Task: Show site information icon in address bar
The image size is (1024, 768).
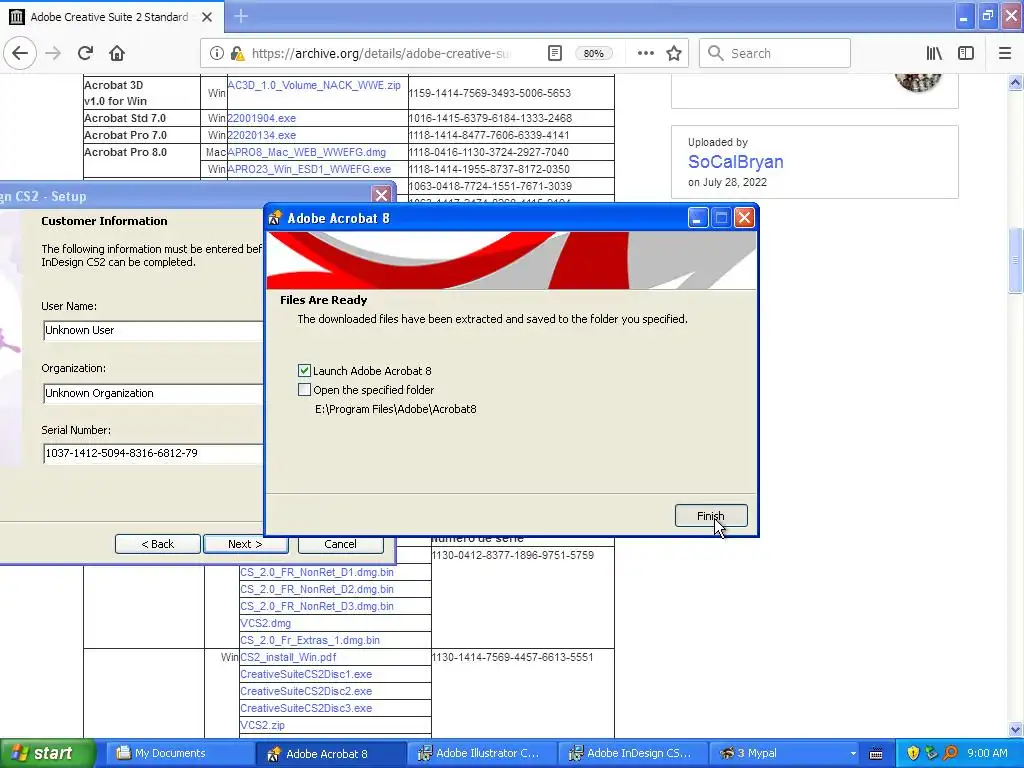Action: coord(216,53)
